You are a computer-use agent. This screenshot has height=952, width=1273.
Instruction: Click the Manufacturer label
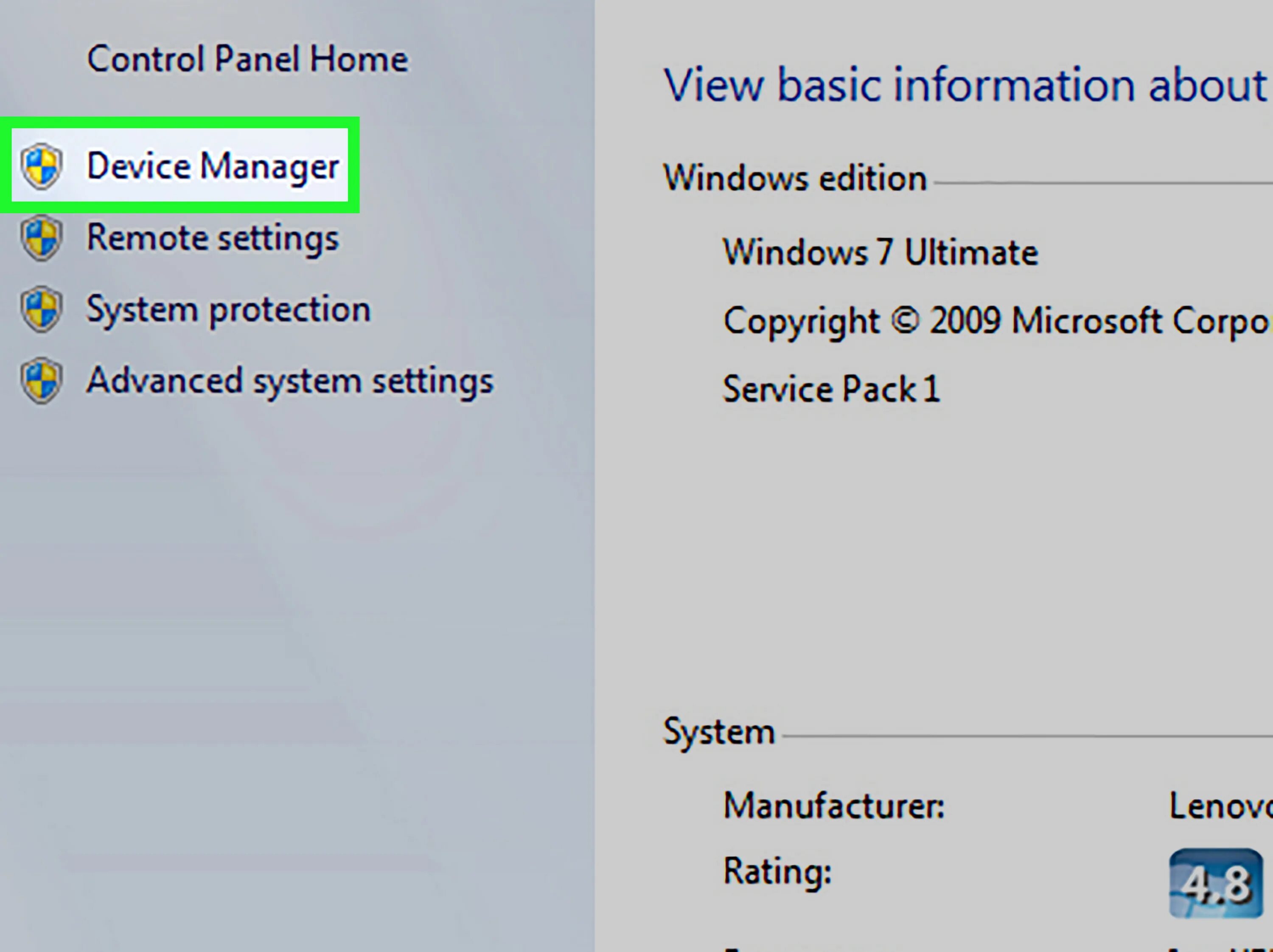click(833, 806)
